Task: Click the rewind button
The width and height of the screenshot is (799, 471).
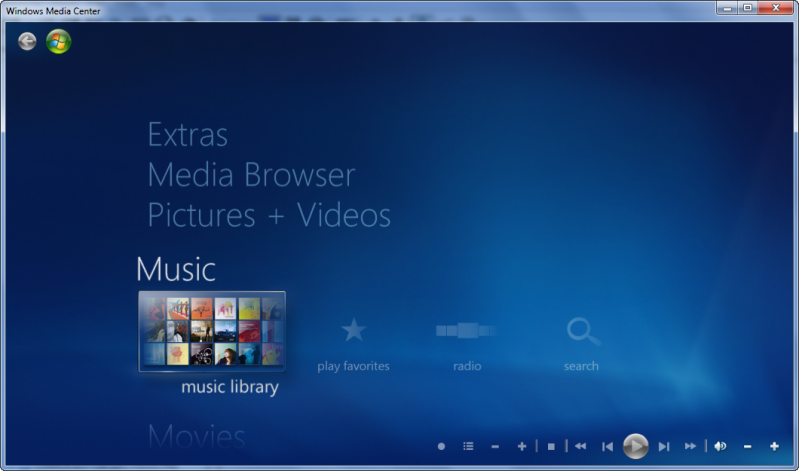Action: point(580,447)
